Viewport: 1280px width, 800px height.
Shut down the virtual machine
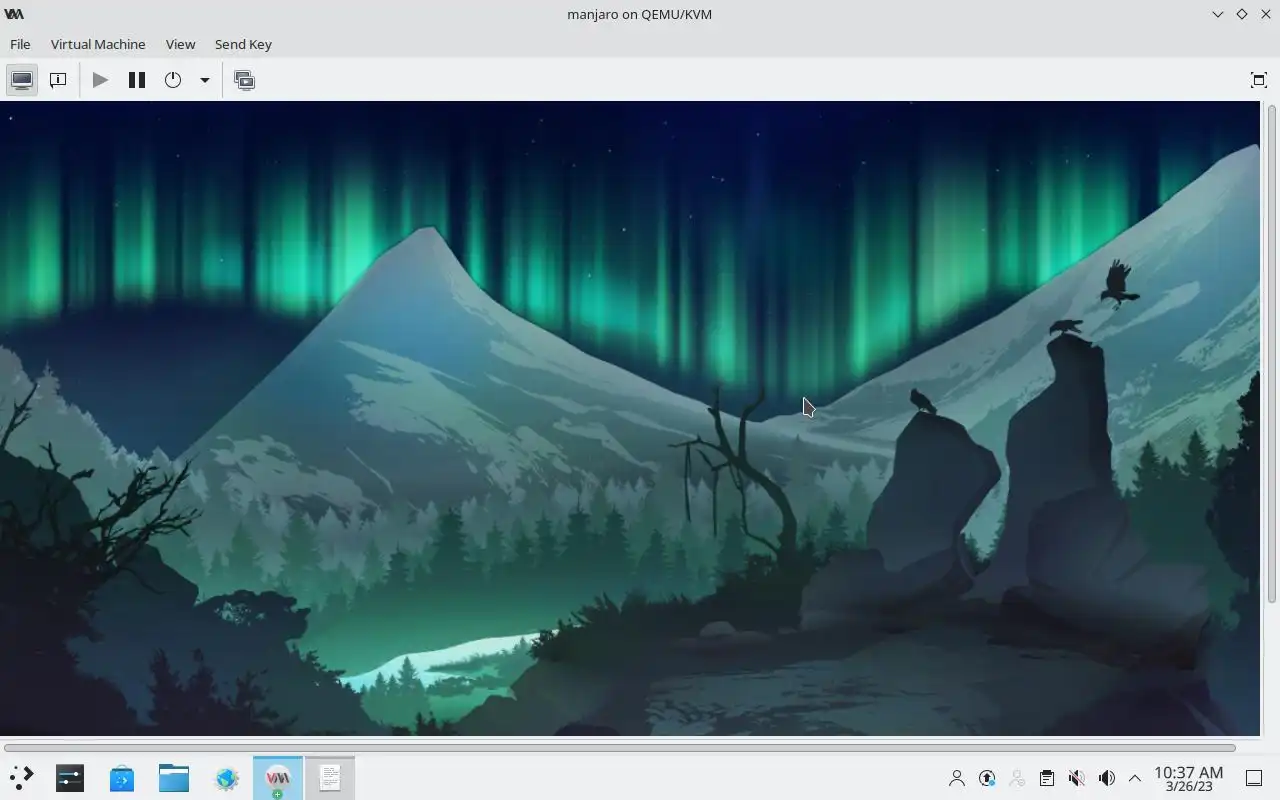173,80
